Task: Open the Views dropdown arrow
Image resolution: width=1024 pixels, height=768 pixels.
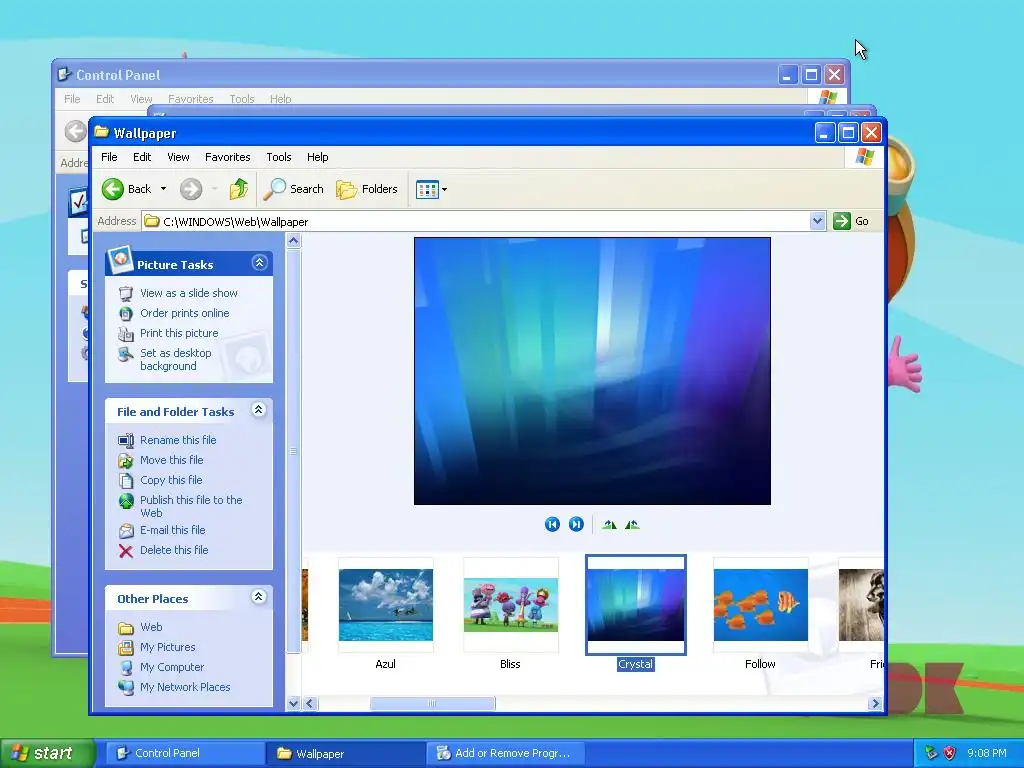Action: [445, 190]
